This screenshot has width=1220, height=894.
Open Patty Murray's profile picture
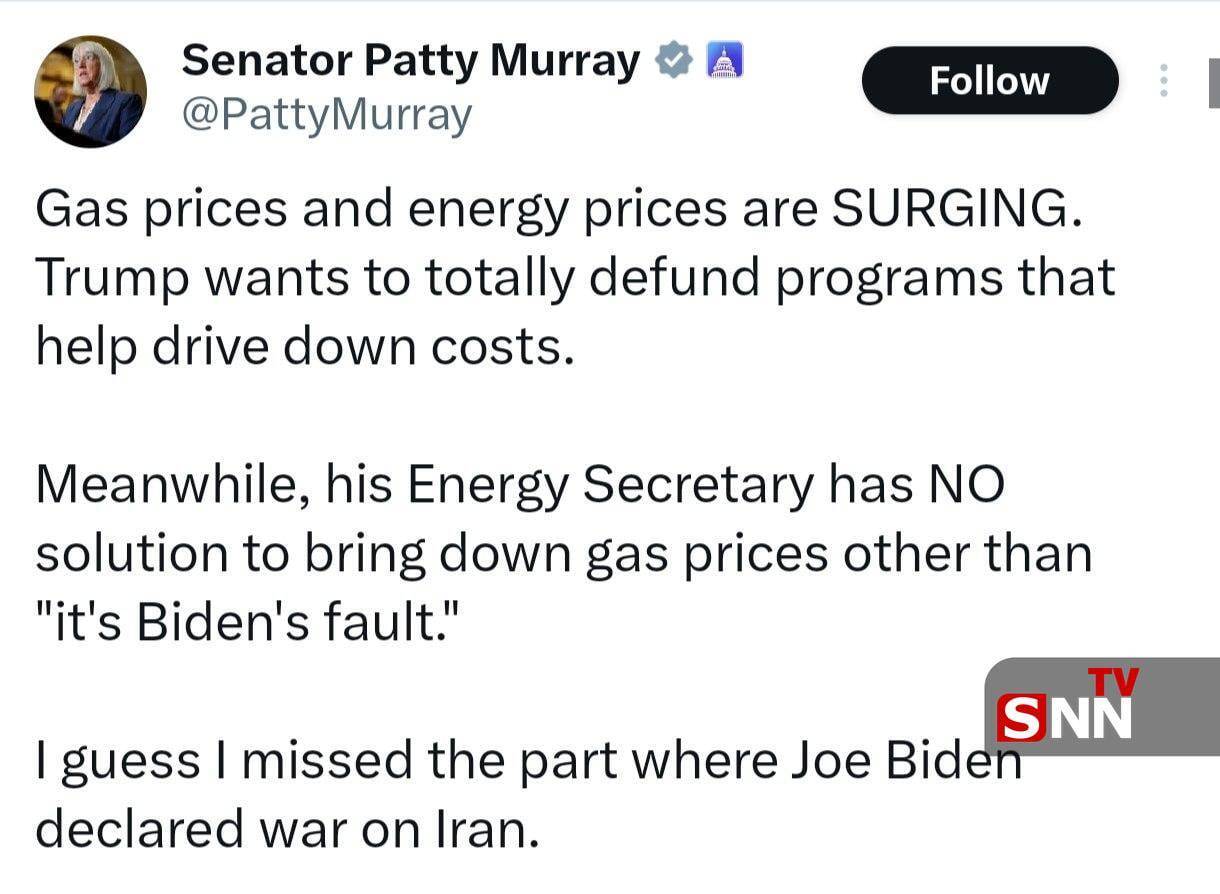(90, 92)
